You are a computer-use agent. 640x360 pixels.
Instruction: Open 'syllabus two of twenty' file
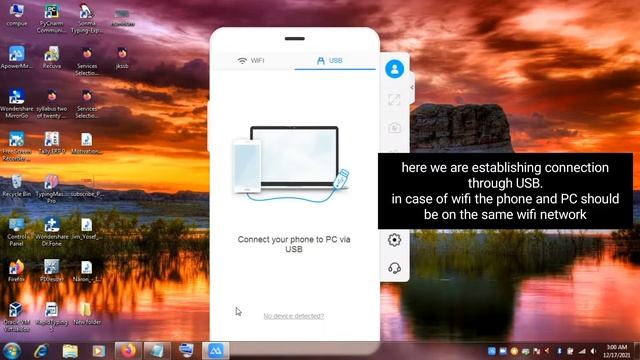point(51,104)
